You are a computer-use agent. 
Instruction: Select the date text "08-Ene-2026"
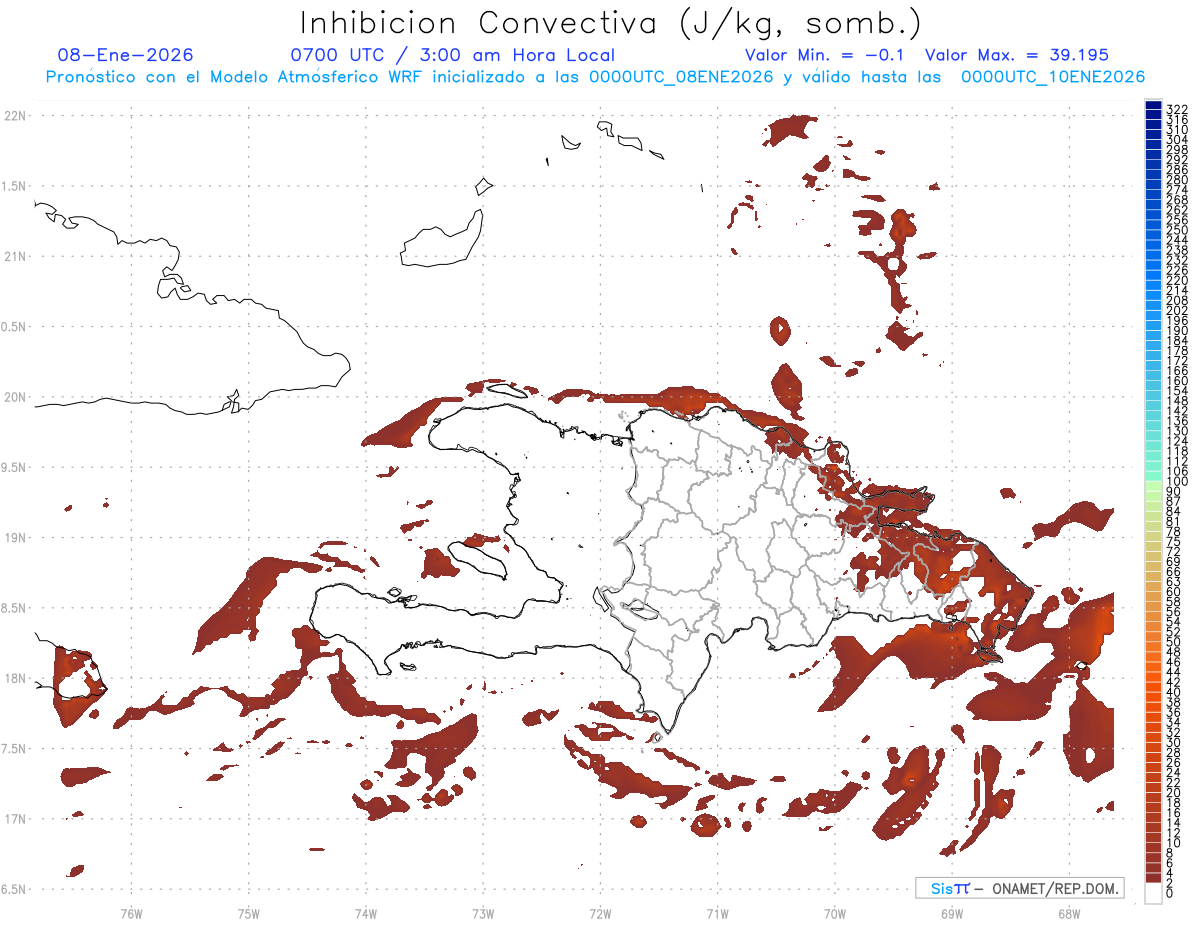(x=125, y=55)
